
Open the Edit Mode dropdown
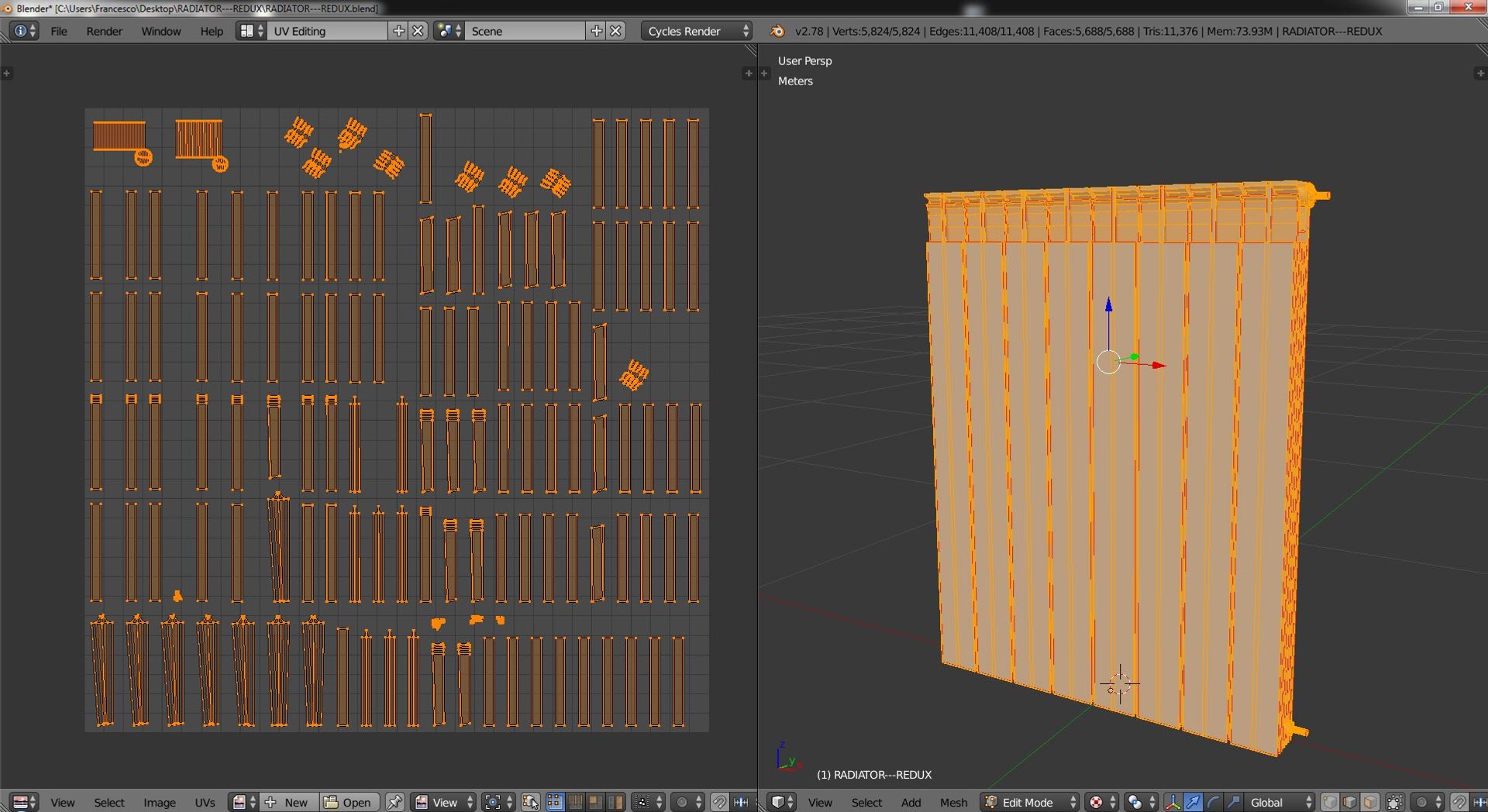1029,802
